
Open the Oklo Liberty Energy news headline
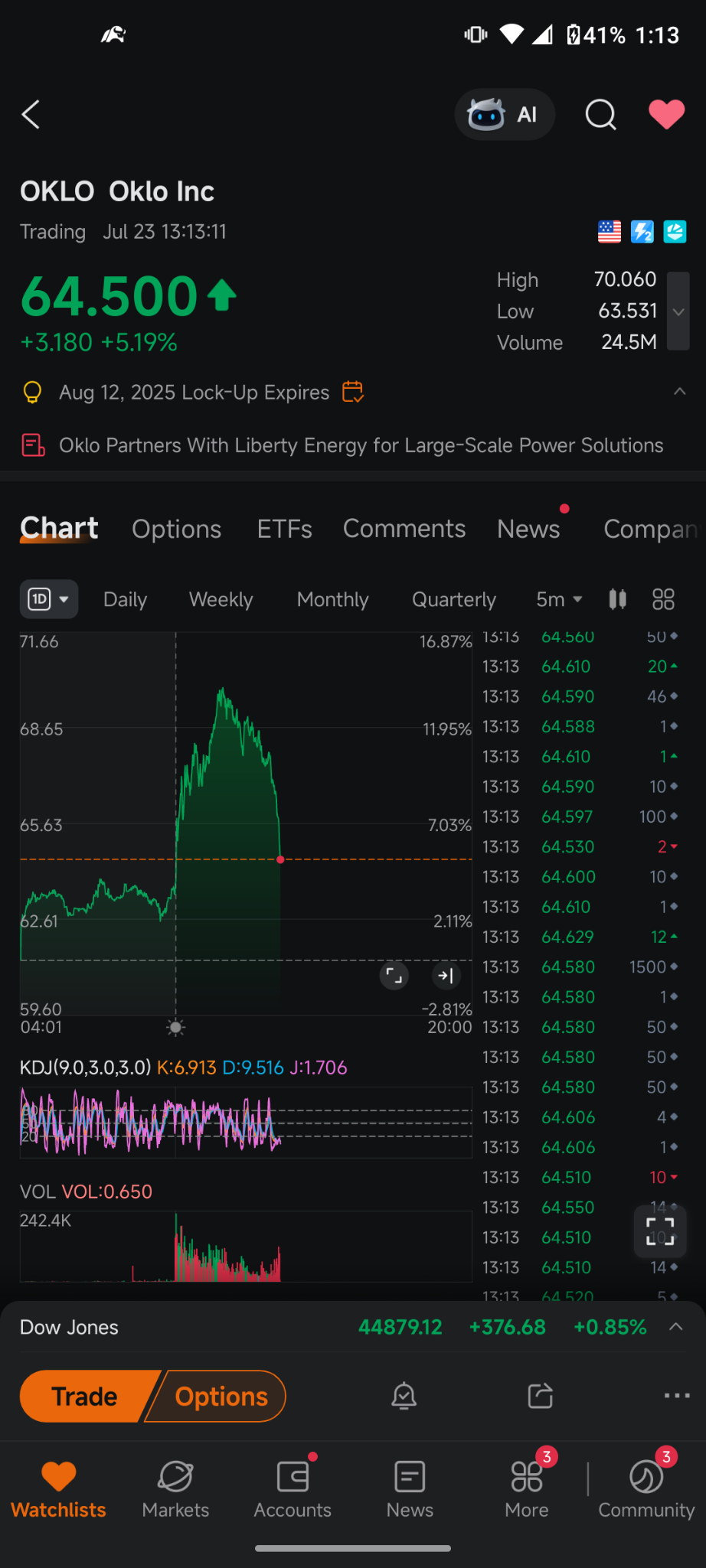pos(361,445)
